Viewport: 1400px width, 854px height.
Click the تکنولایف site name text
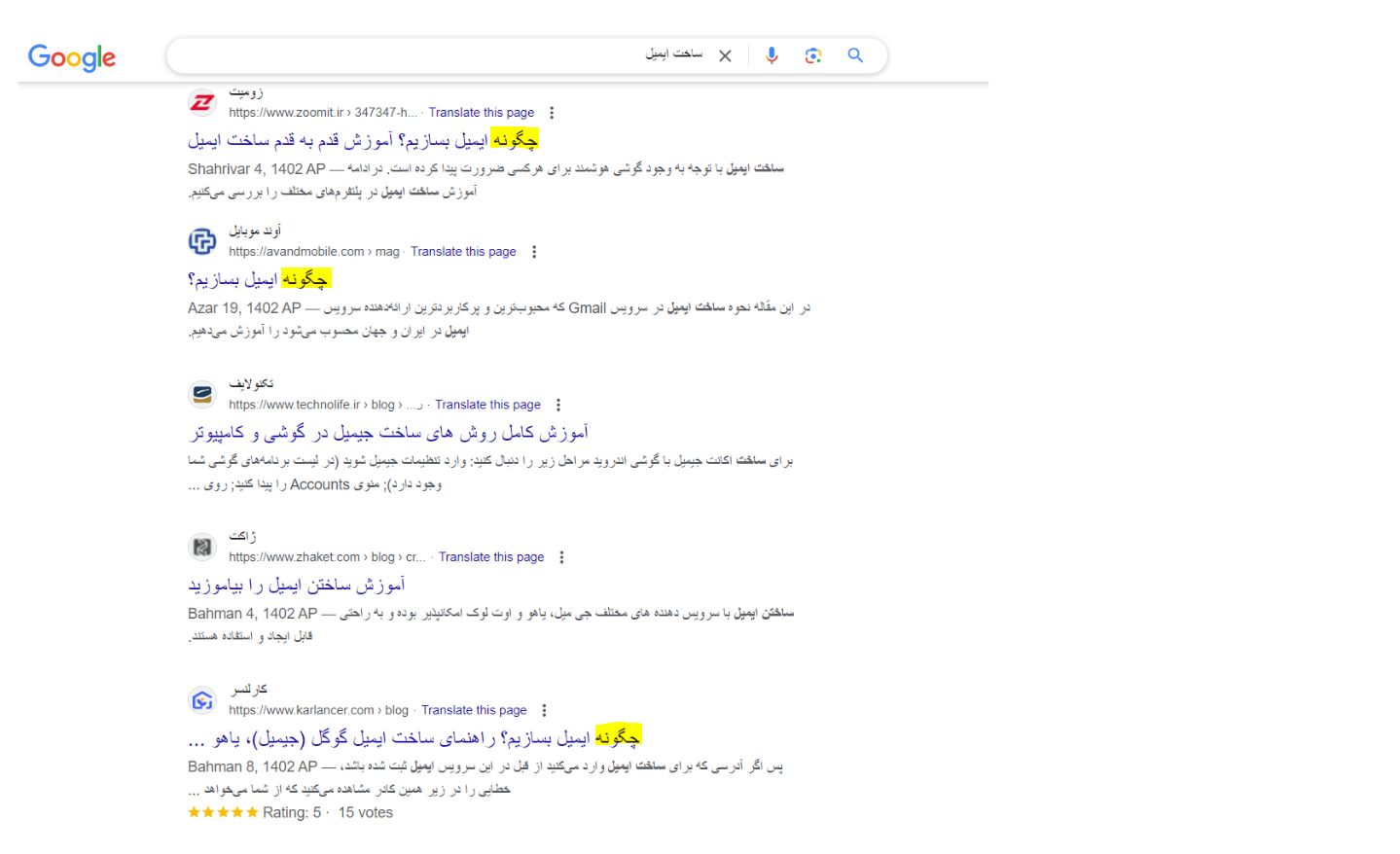pyautogui.click(x=251, y=384)
